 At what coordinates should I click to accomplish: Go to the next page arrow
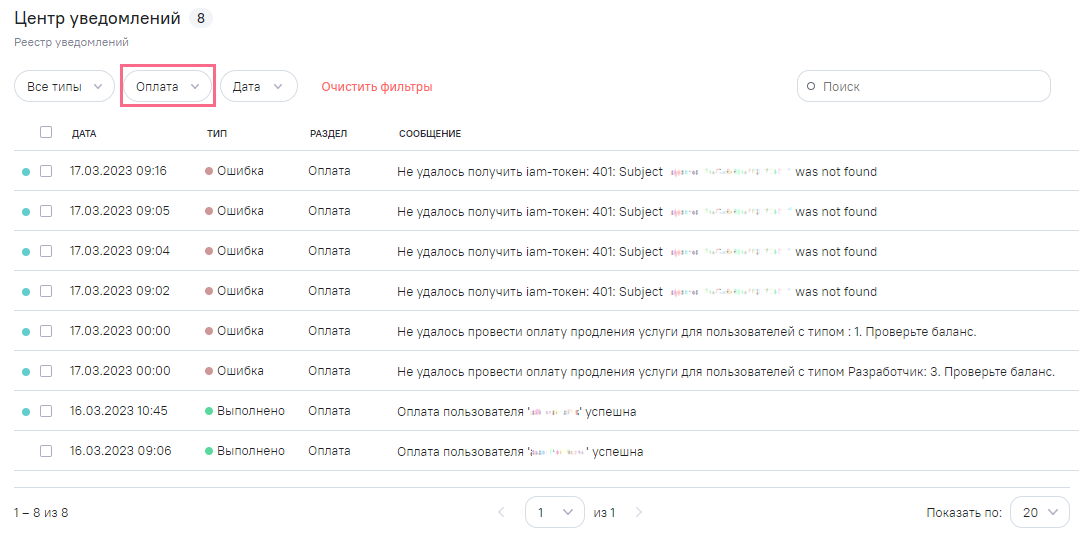pyautogui.click(x=639, y=513)
